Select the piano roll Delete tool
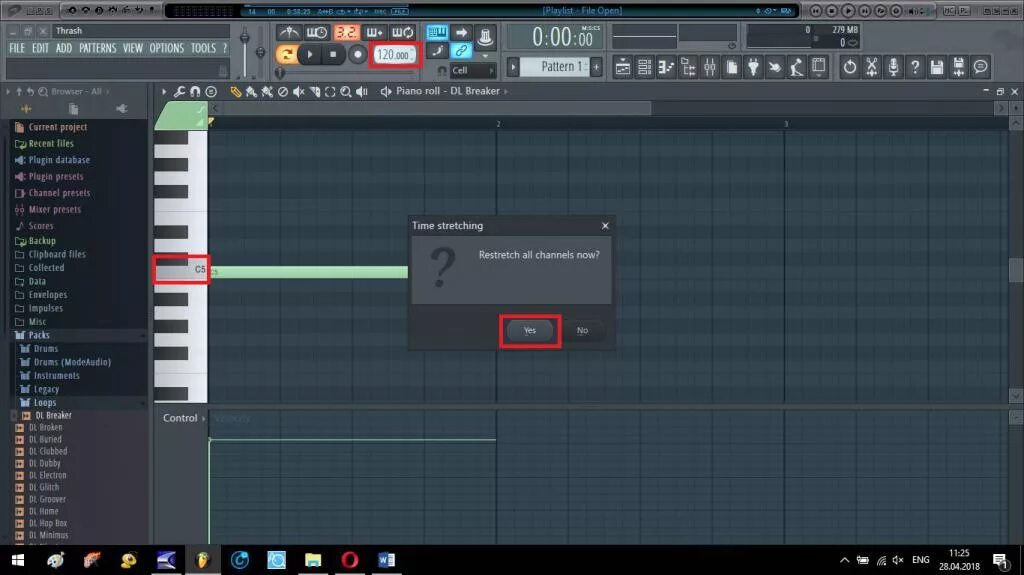 (283, 91)
